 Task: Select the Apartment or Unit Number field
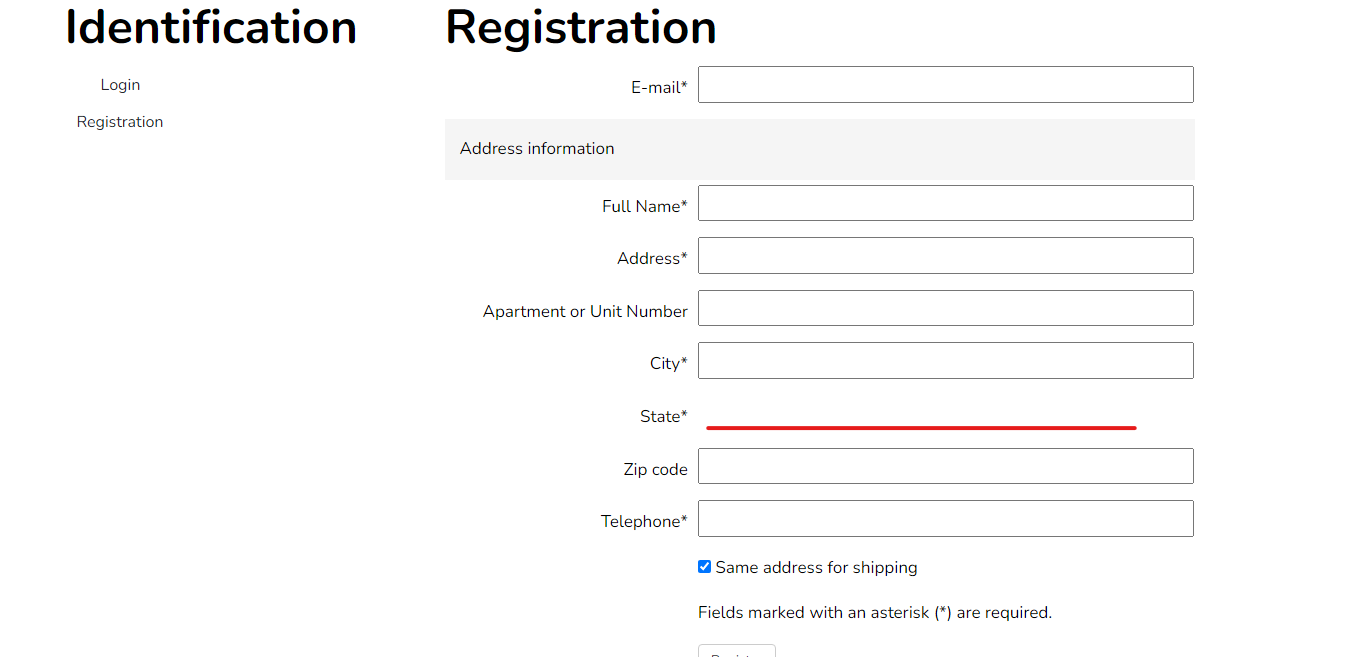coord(945,308)
